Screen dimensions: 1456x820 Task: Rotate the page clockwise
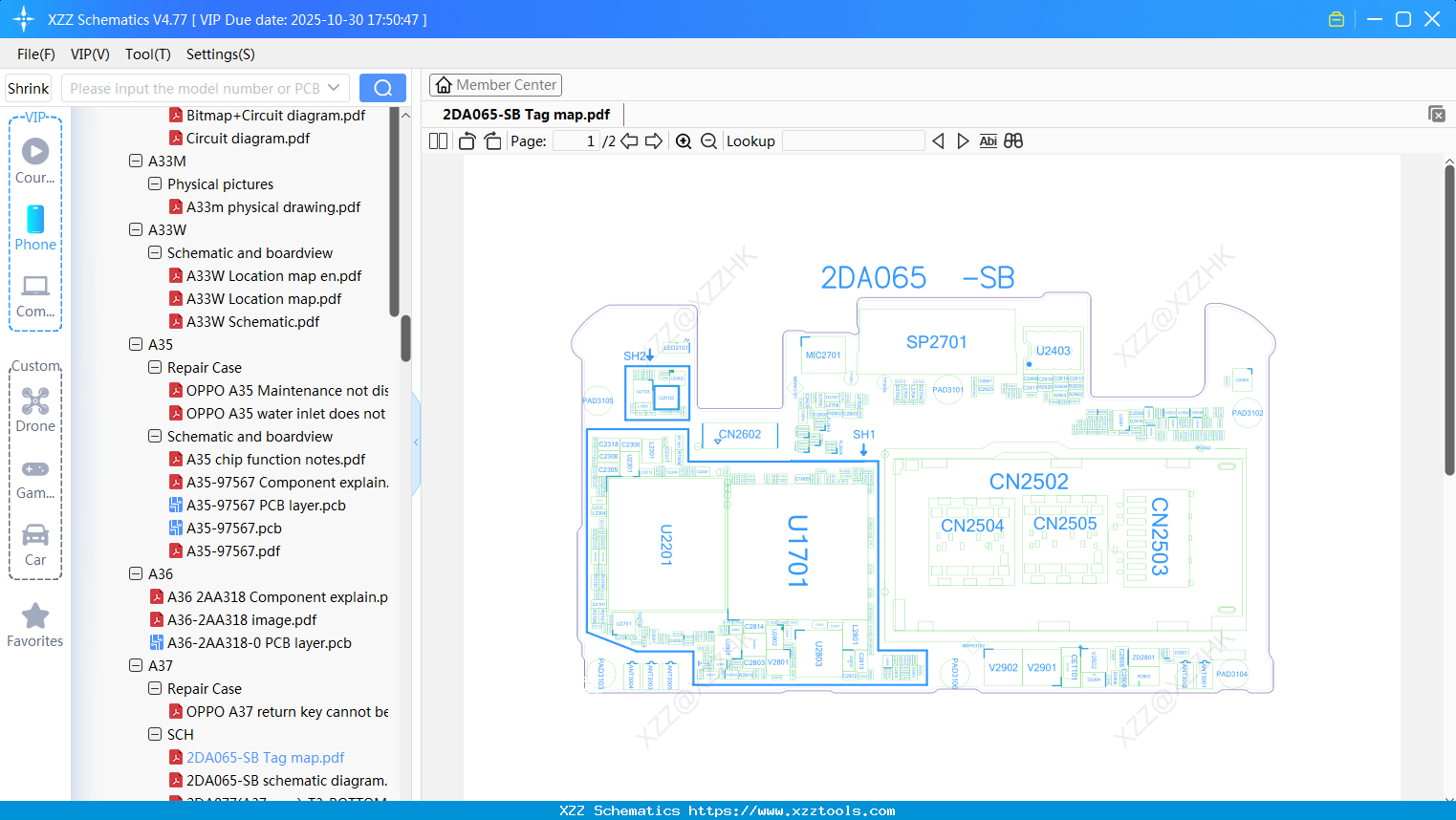493,141
